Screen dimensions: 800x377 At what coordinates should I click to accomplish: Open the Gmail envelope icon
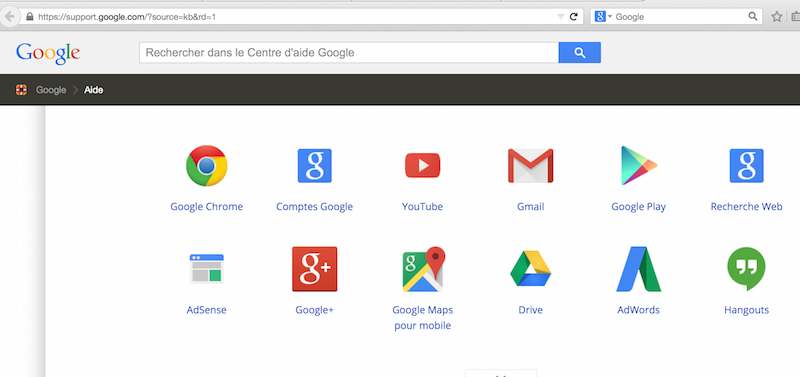[x=531, y=166]
